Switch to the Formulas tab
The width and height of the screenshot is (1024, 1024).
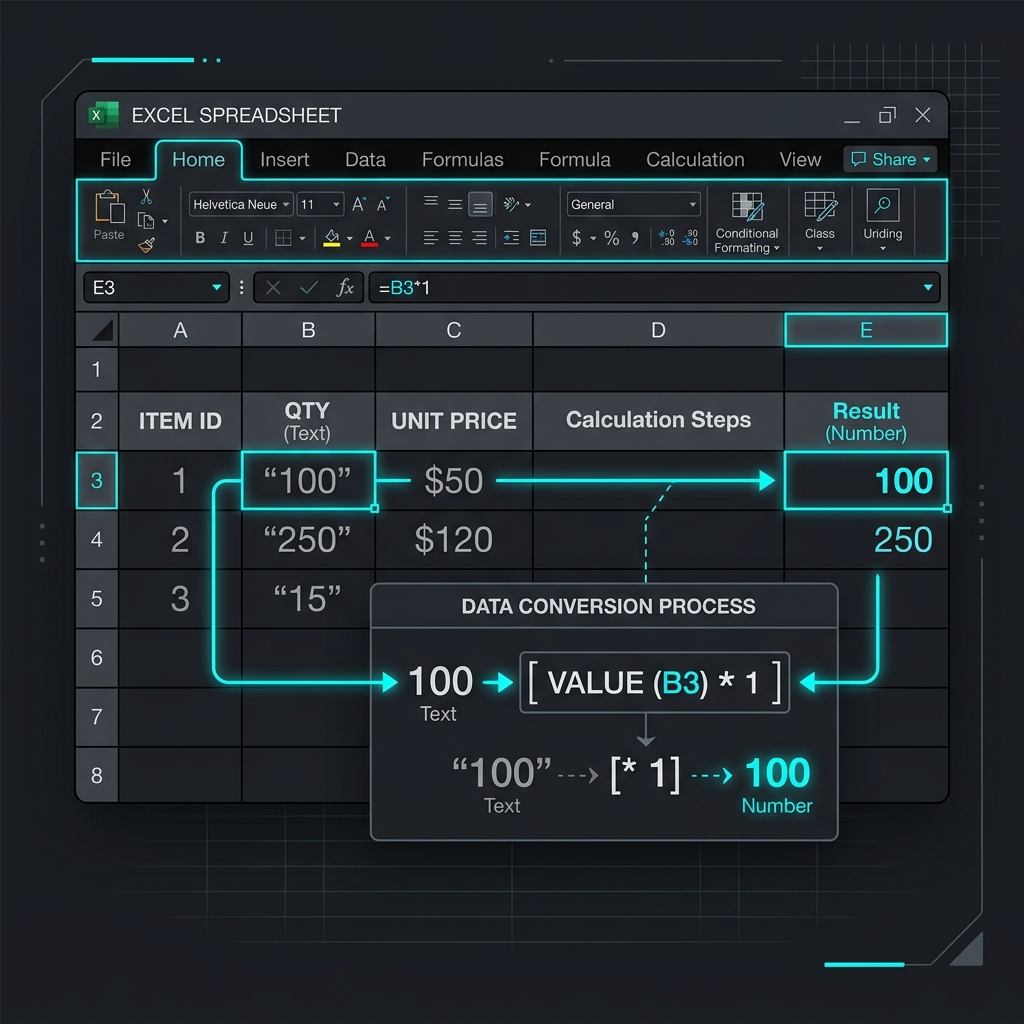462,159
